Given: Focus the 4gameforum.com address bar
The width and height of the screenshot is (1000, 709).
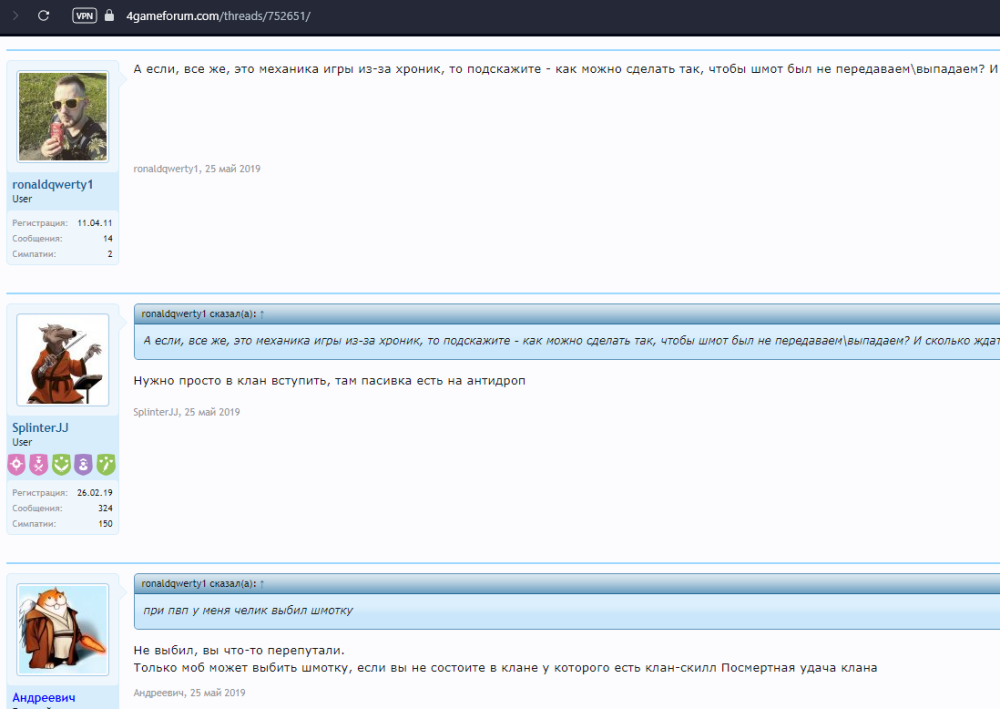Looking at the screenshot, I should click(220, 16).
